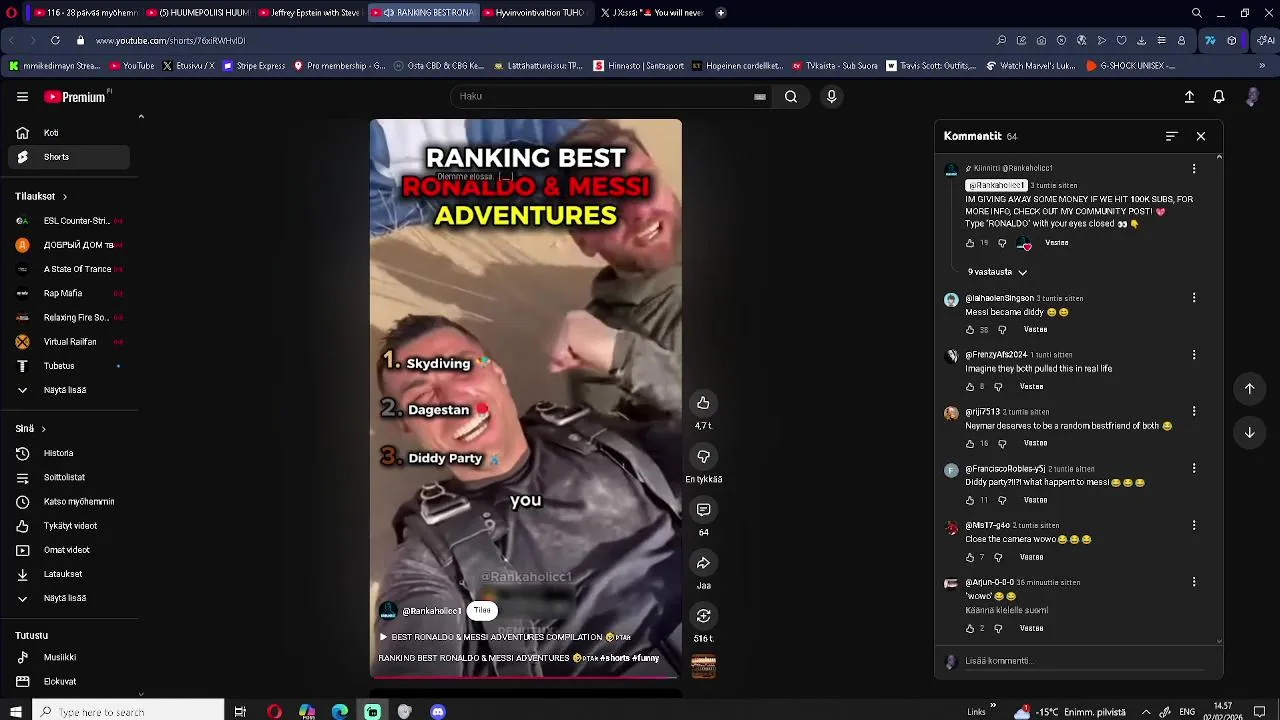Image resolution: width=1280 pixels, height=720 pixels.
Task: Like the comment 'Messi became diddy'
Action: click(x=970, y=330)
